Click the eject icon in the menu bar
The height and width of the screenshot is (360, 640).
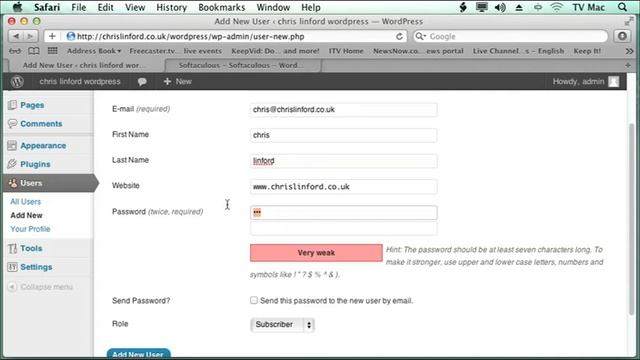click(519, 7)
